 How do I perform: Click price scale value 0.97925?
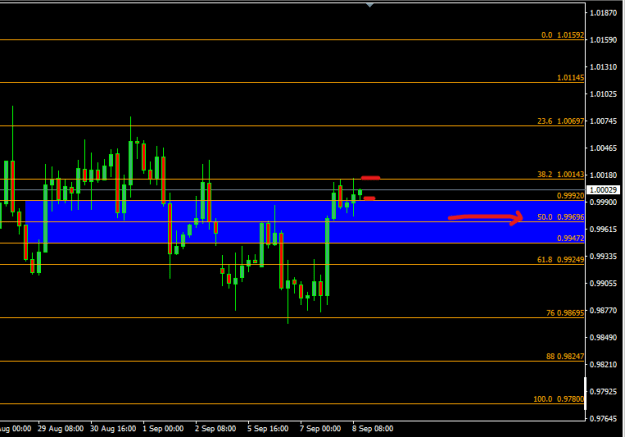point(603,392)
